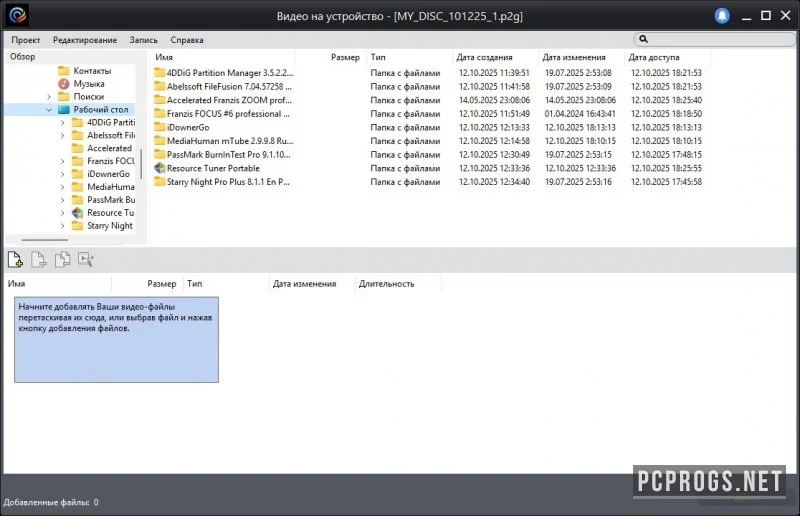
Task: Open the Запись menu
Action: (x=143, y=40)
